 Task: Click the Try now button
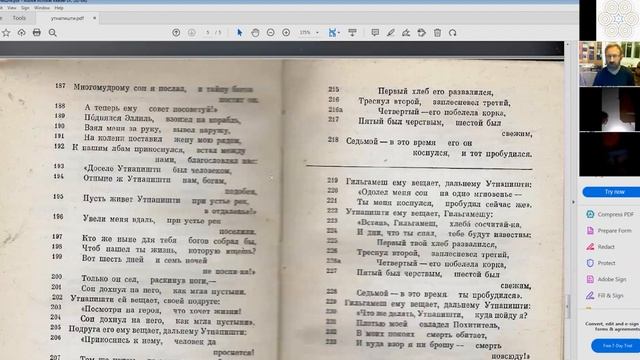[614, 192]
